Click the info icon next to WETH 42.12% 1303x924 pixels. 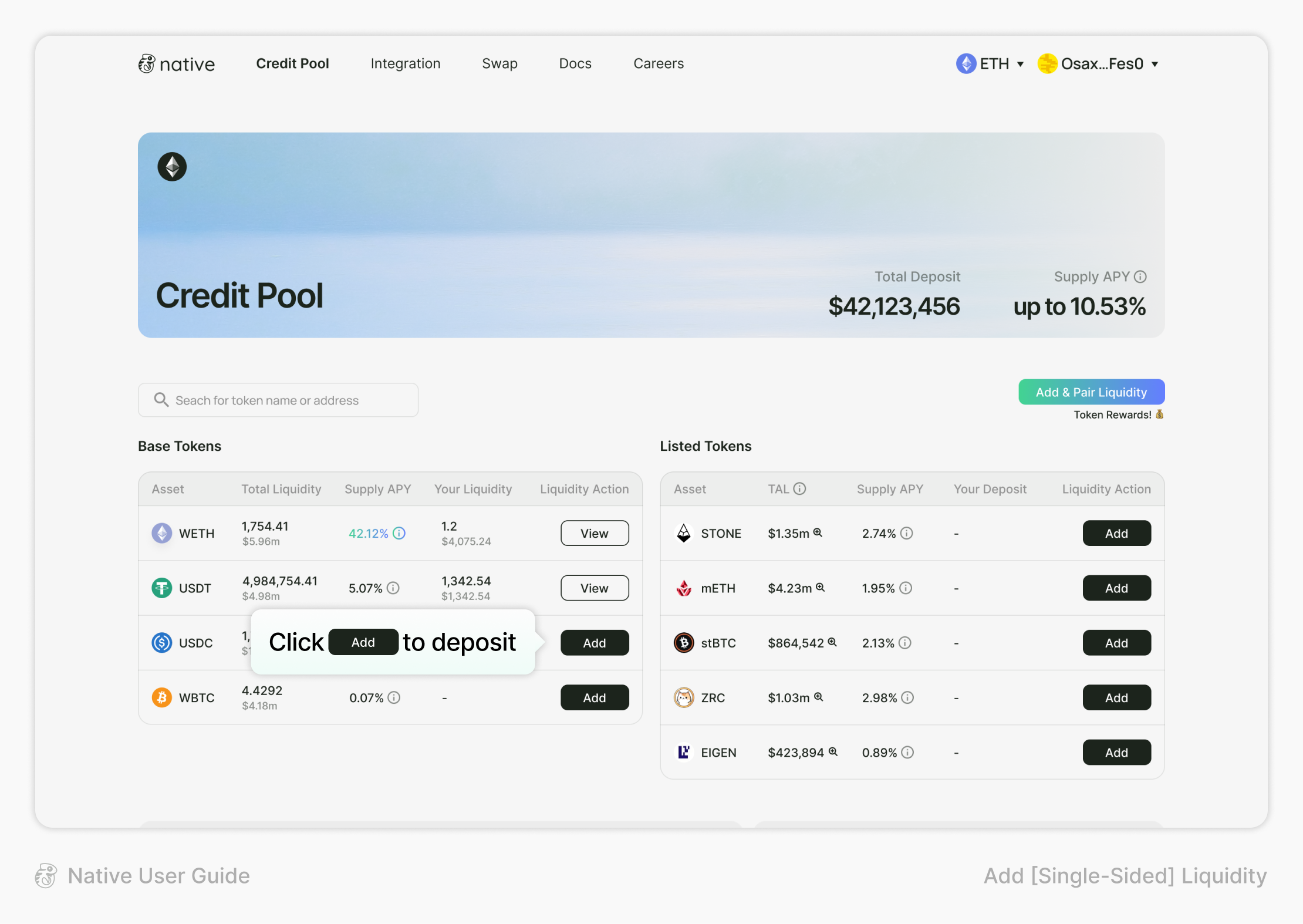click(399, 533)
